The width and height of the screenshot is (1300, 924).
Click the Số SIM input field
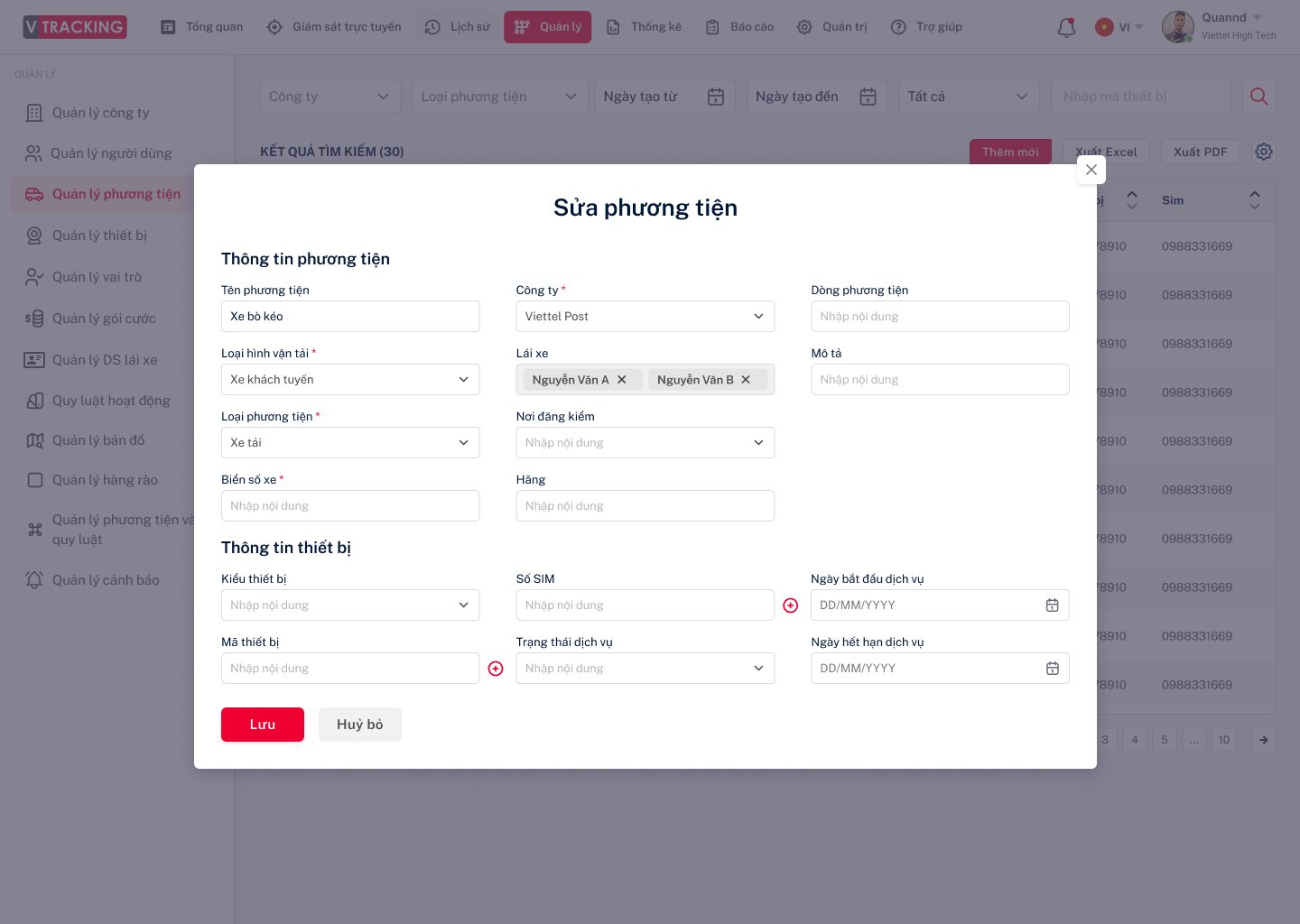[x=645, y=605]
